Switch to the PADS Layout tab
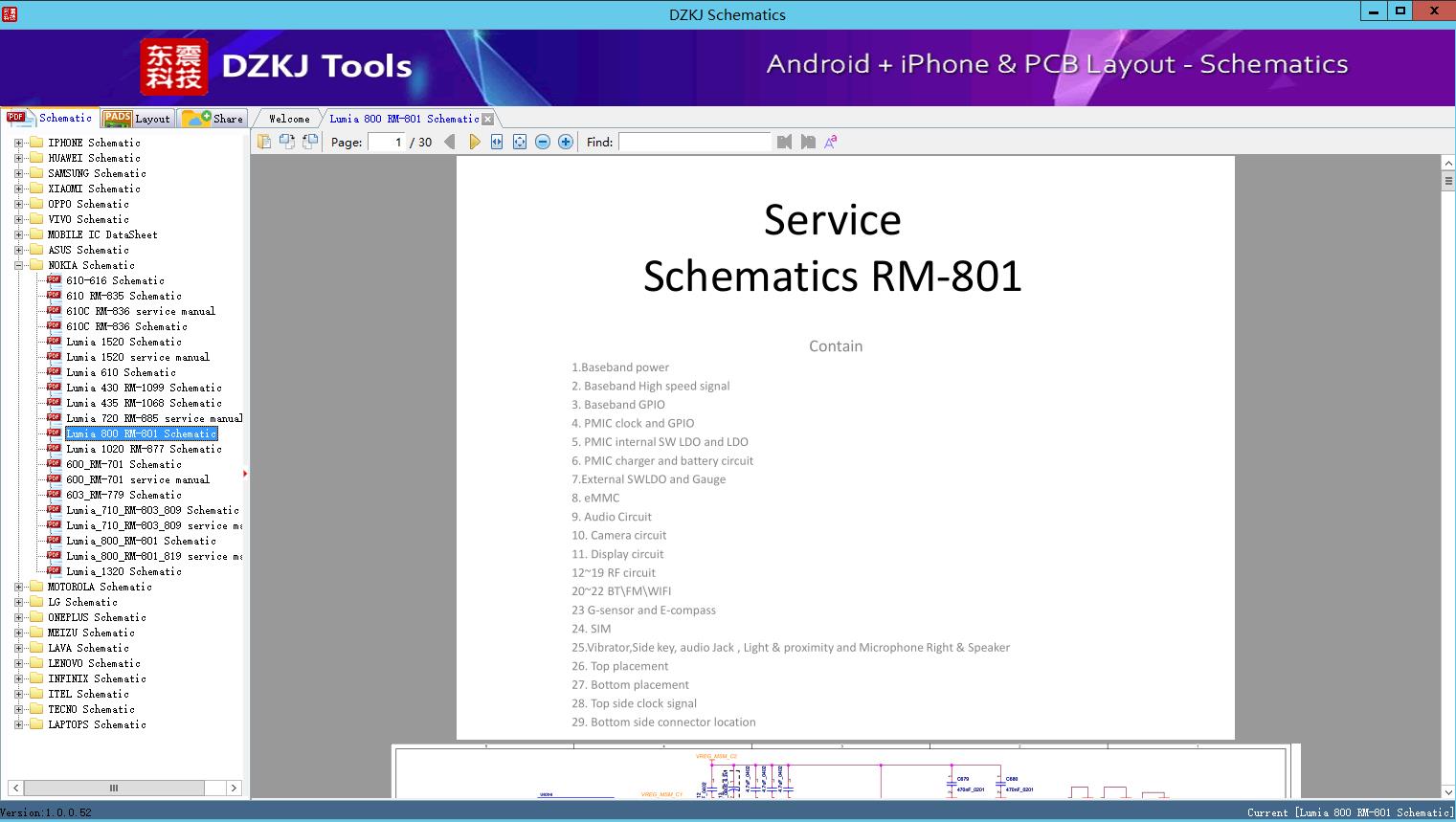The height and width of the screenshot is (822, 1456). tap(137, 119)
